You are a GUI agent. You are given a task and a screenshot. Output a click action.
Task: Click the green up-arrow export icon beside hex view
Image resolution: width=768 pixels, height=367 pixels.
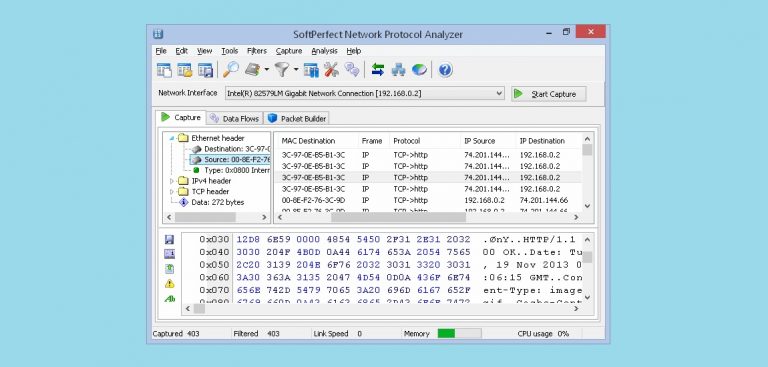pyautogui.click(x=169, y=269)
